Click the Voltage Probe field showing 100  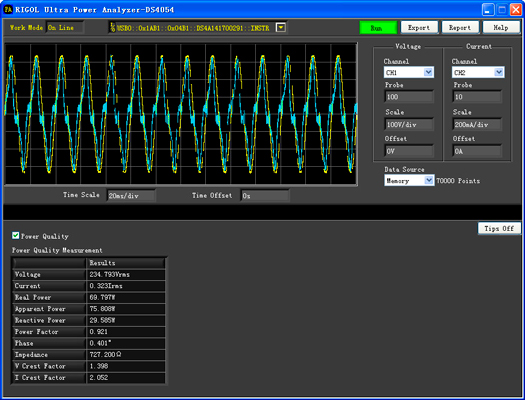pyautogui.click(x=409, y=97)
